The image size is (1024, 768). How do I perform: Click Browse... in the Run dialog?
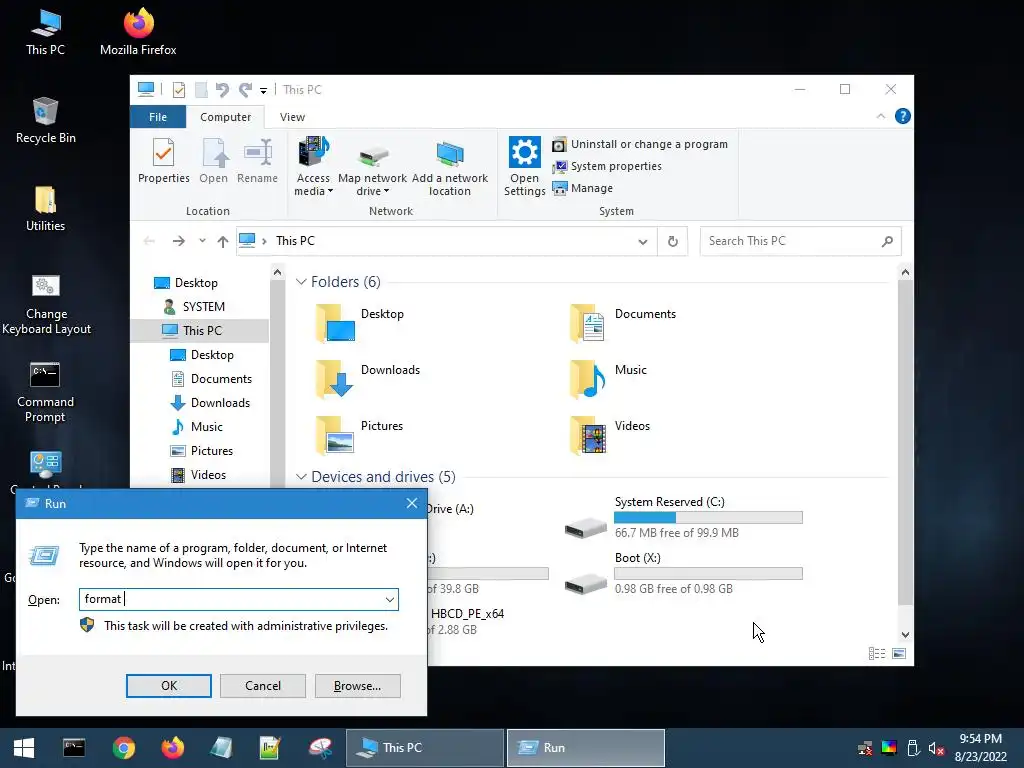pyautogui.click(x=357, y=686)
